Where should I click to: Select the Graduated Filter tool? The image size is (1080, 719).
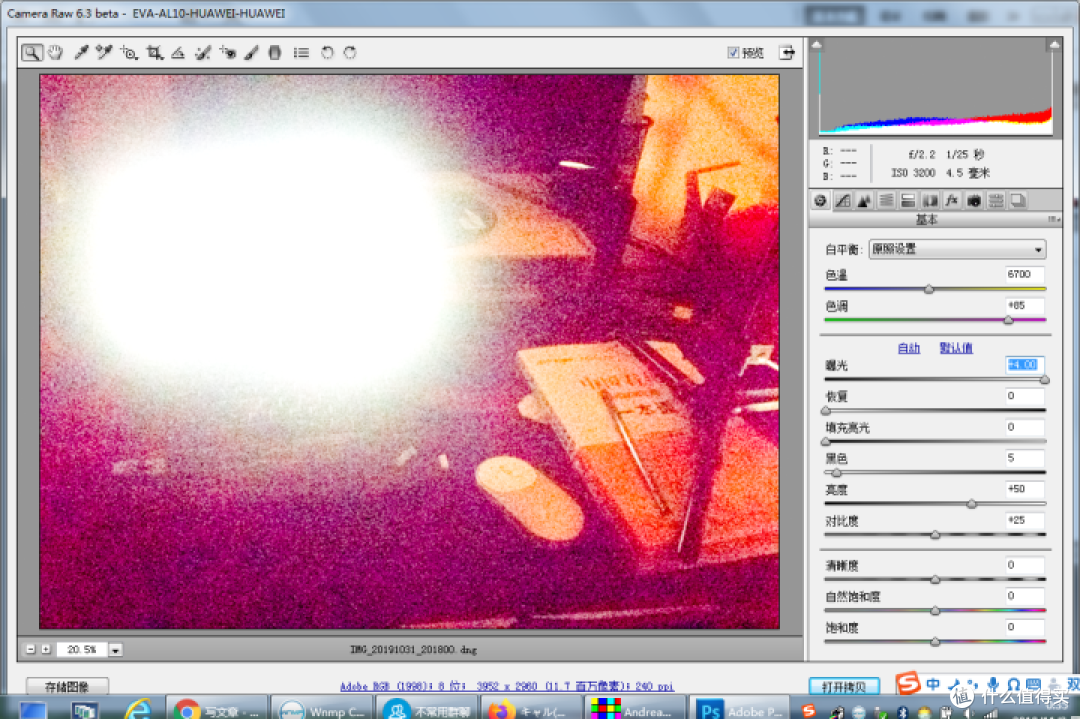[x=275, y=52]
